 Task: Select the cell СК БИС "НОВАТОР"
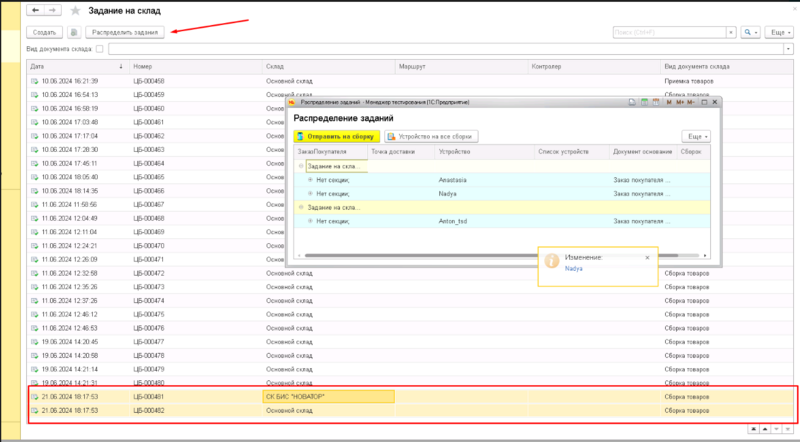329,397
